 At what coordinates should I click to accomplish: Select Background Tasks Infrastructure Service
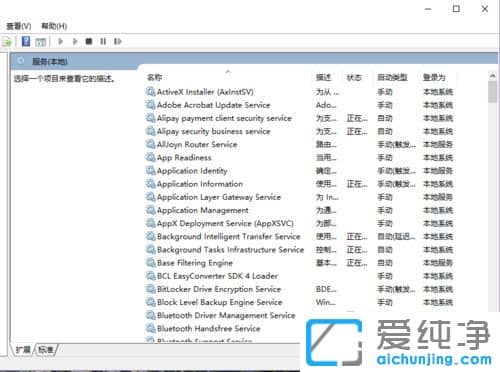[x=230, y=250]
